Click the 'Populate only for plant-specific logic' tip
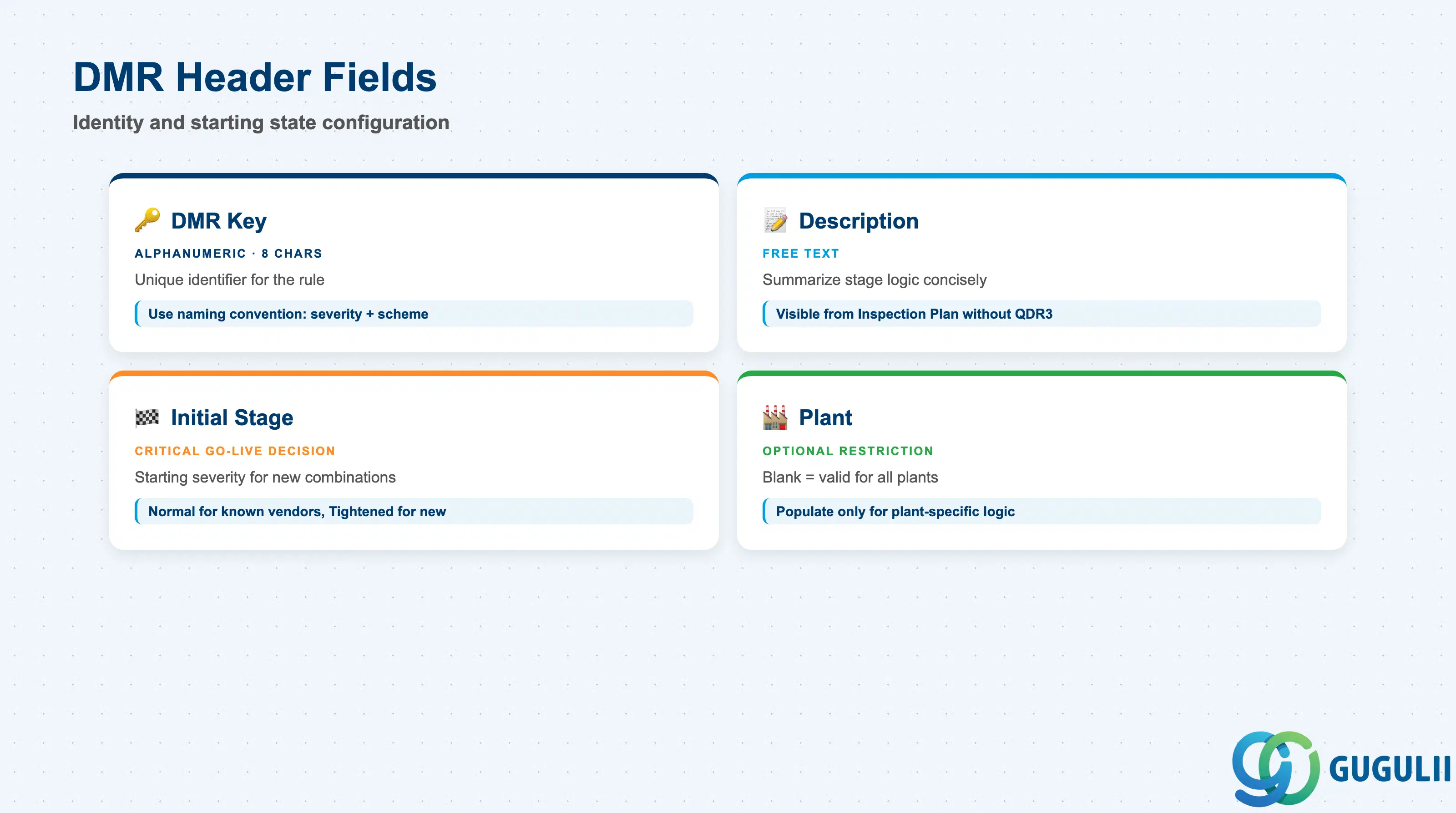This screenshot has width=1456, height=813. pyautogui.click(x=1041, y=511)
